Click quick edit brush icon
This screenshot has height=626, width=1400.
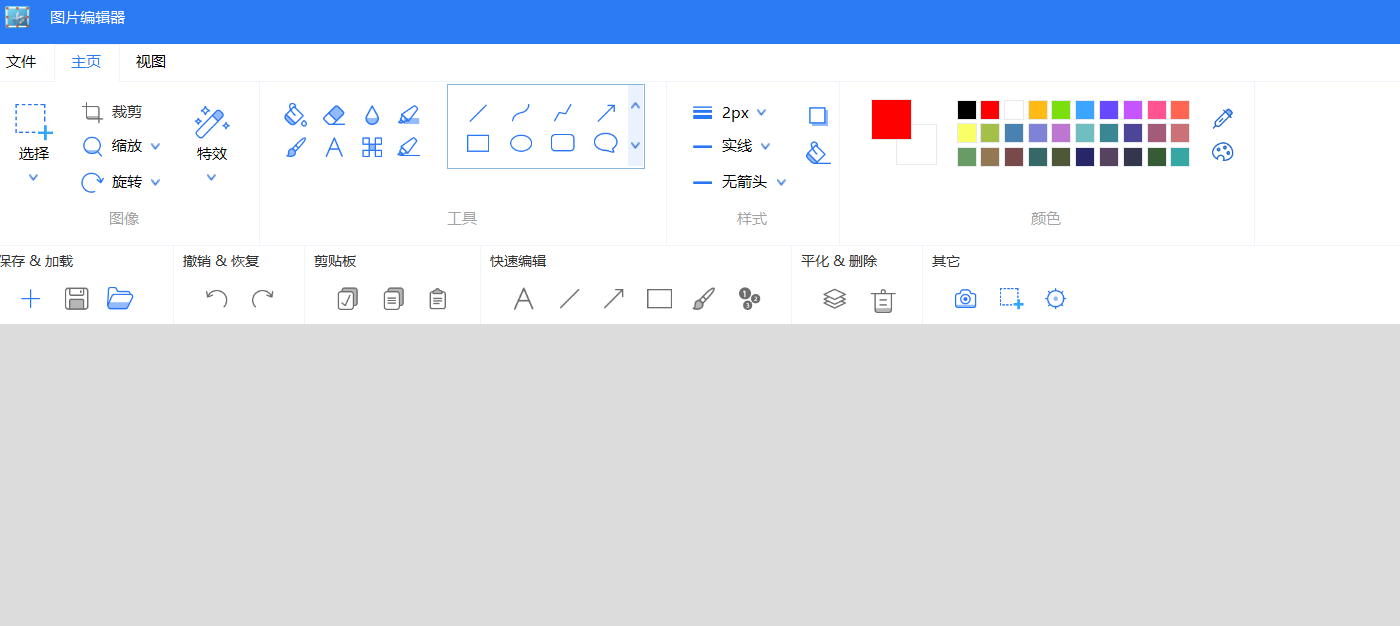pyautogui.click(x=704, y=298)
